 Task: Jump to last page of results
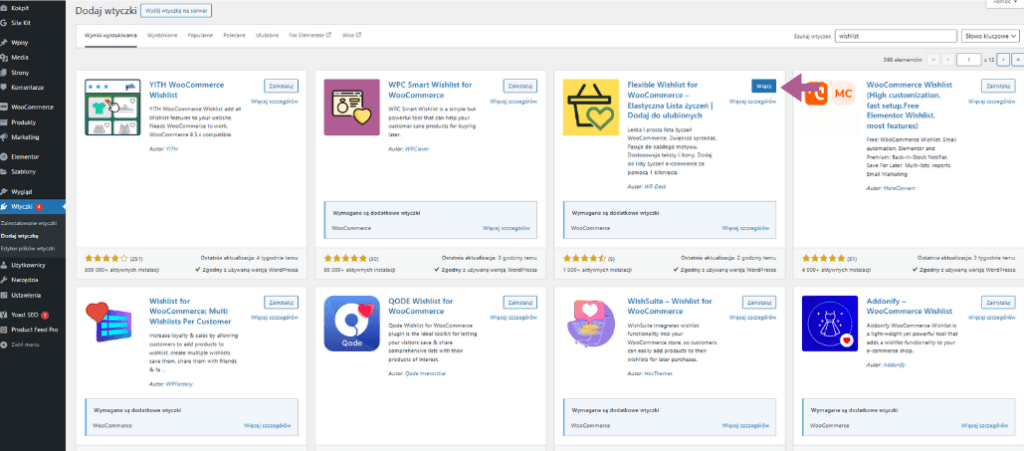1017,60
